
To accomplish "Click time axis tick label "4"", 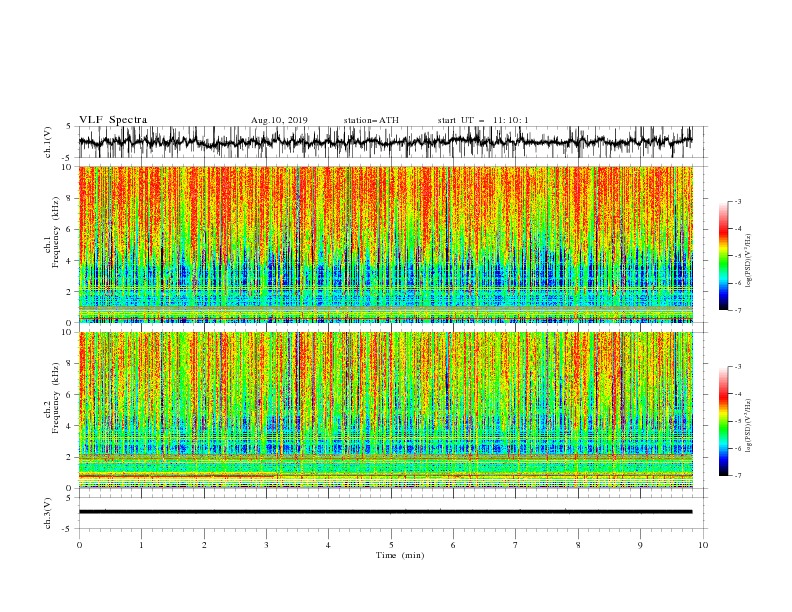I will click(328, 545).
